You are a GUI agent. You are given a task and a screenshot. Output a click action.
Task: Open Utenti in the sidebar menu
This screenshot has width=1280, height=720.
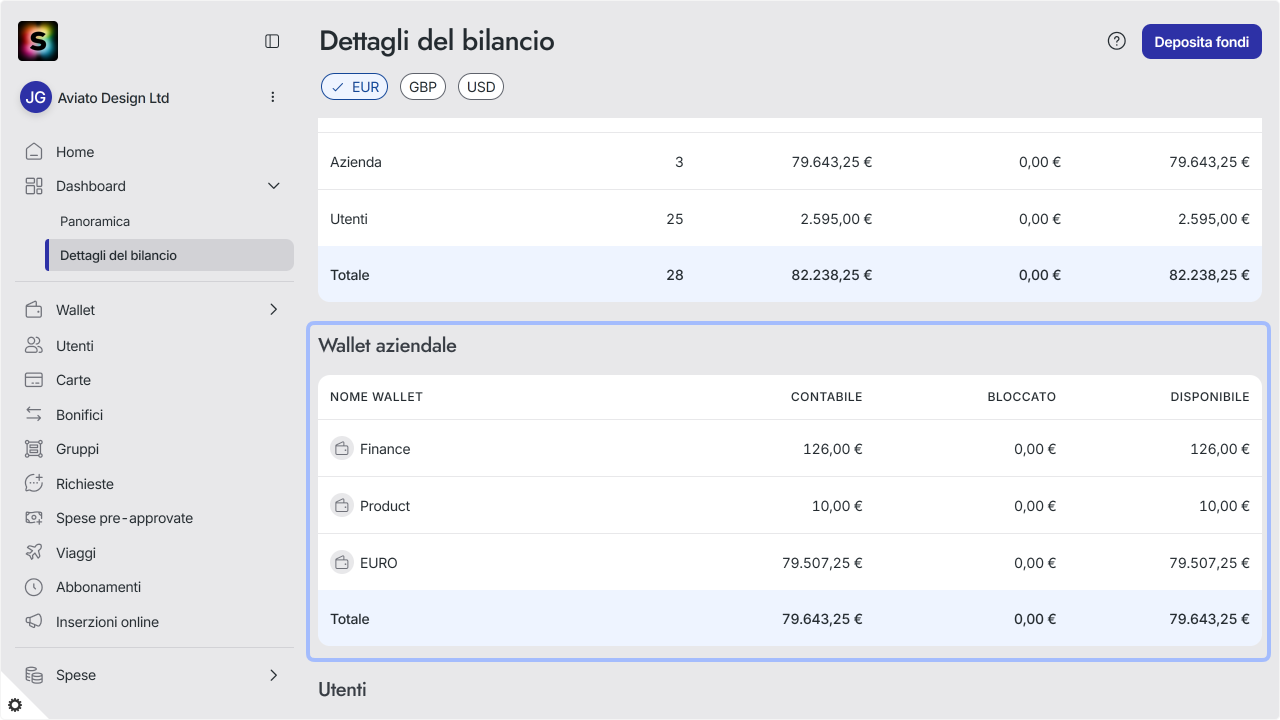coord(75,346)
